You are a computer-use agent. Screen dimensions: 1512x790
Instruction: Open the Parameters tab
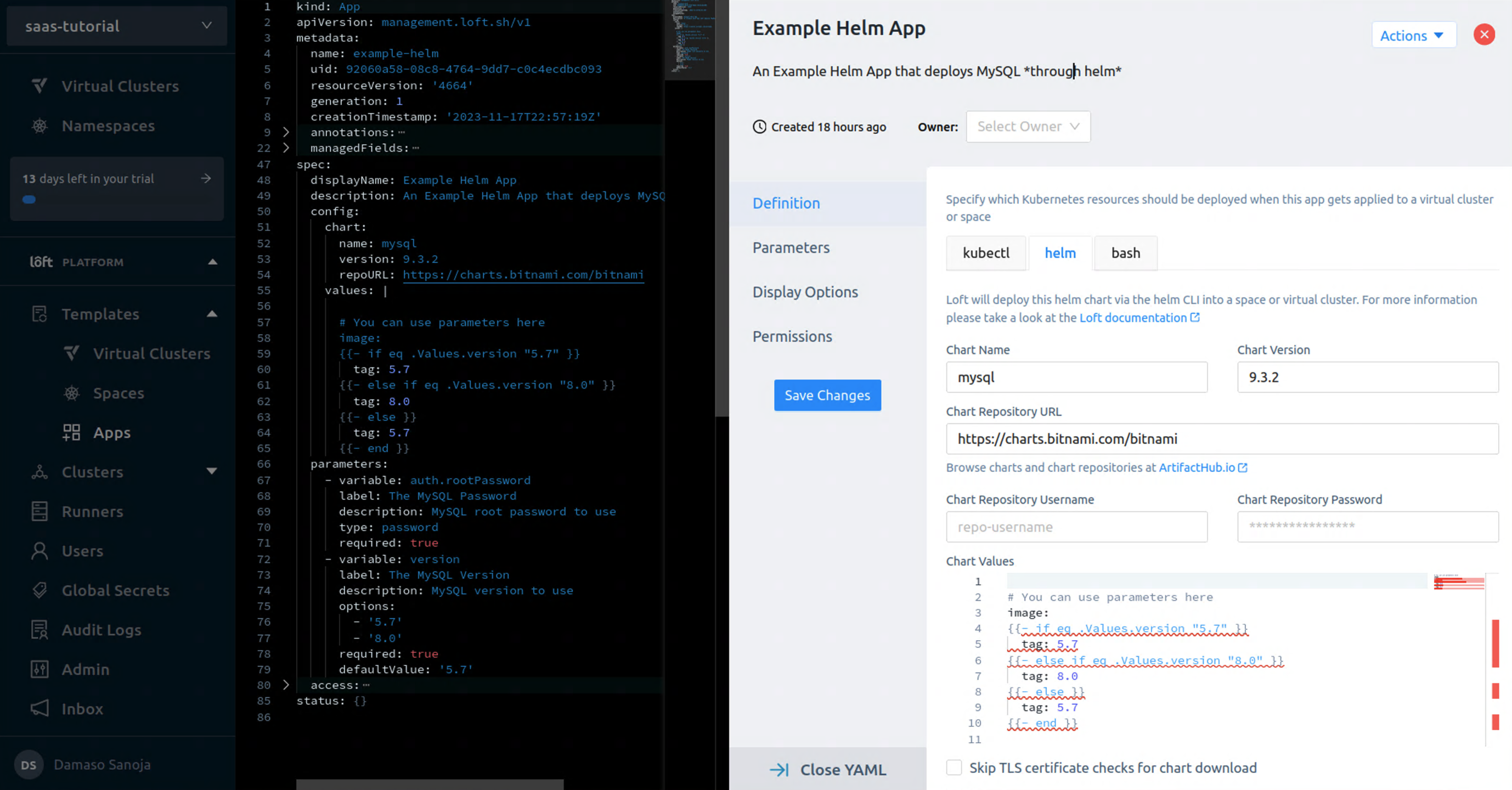[x=791, y=247]
